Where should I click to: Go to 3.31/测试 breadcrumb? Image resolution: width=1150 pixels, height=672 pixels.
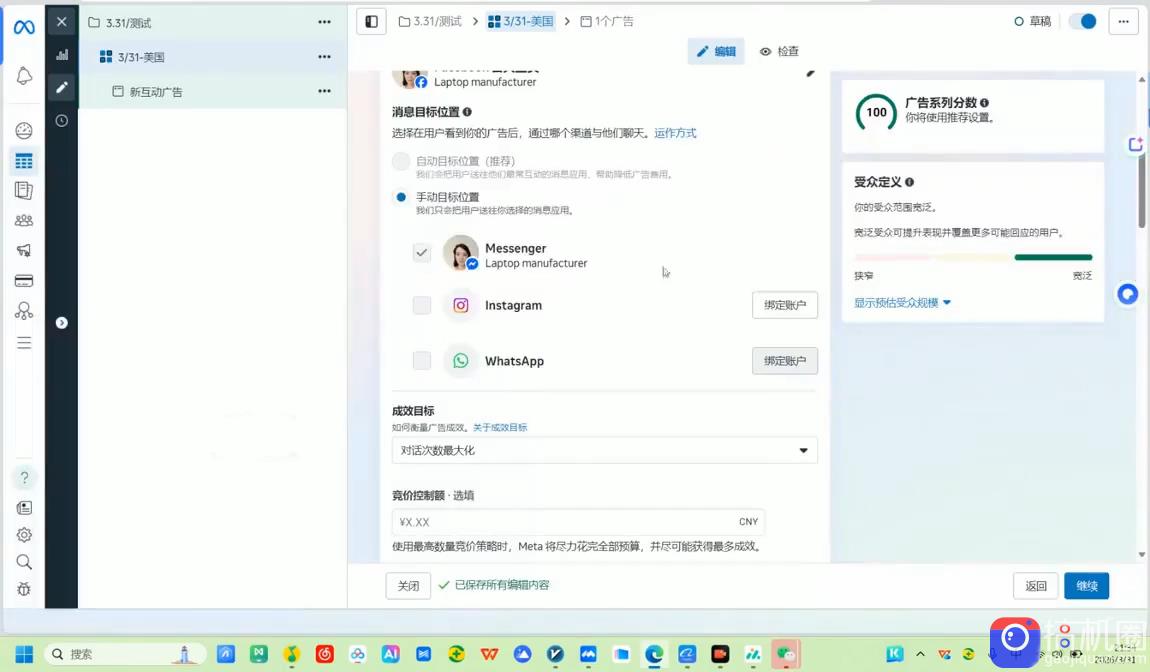(430, 21)
